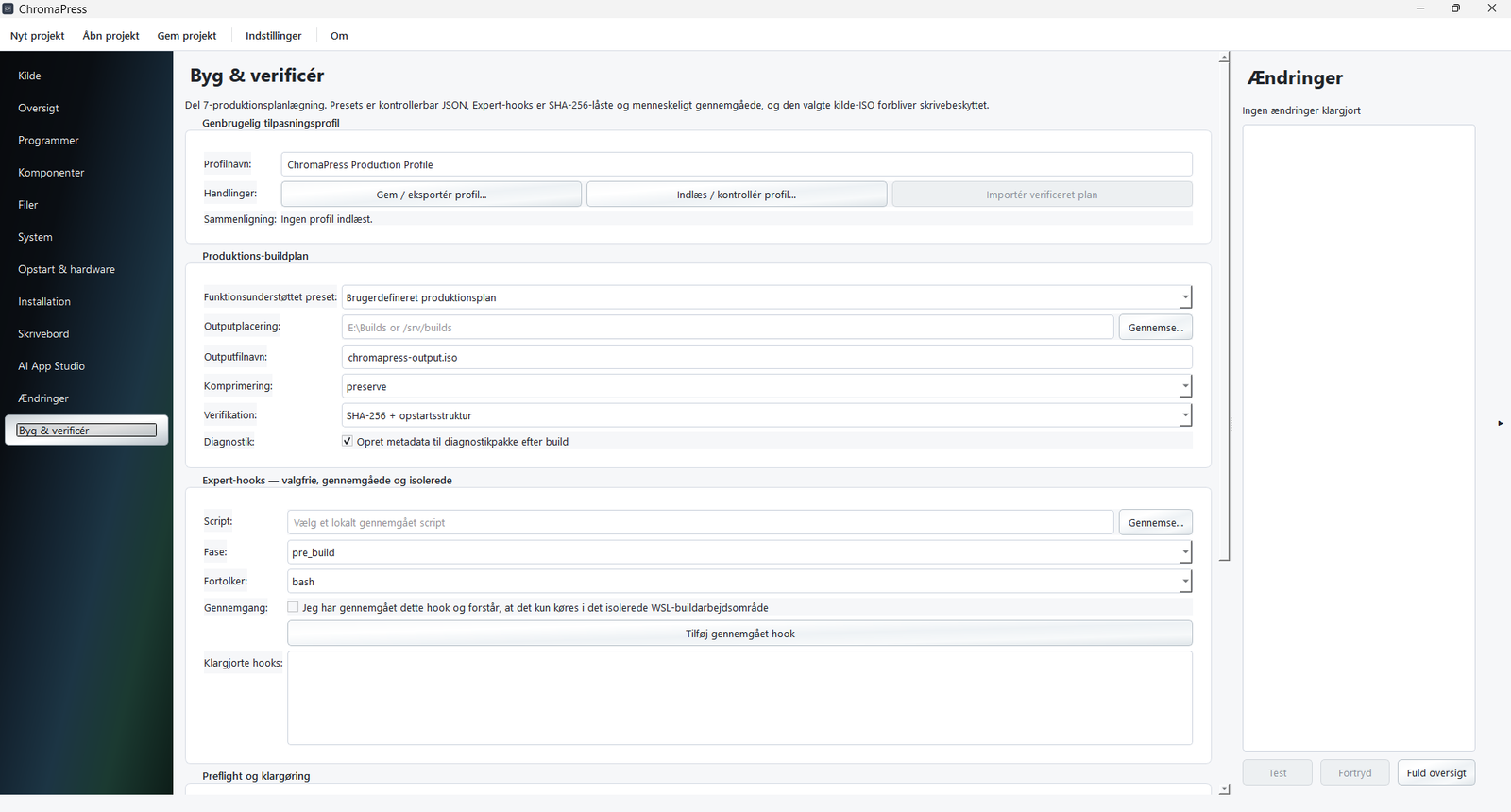The height and width of the screenshot is (812, 1511).
Task: Click the Test button in Ændringer panel
Action: point(1278,772)
